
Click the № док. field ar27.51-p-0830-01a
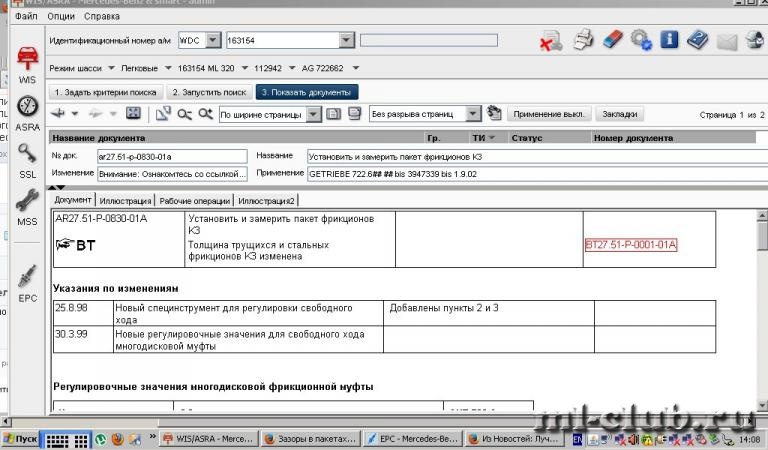[x=172, y=157]
